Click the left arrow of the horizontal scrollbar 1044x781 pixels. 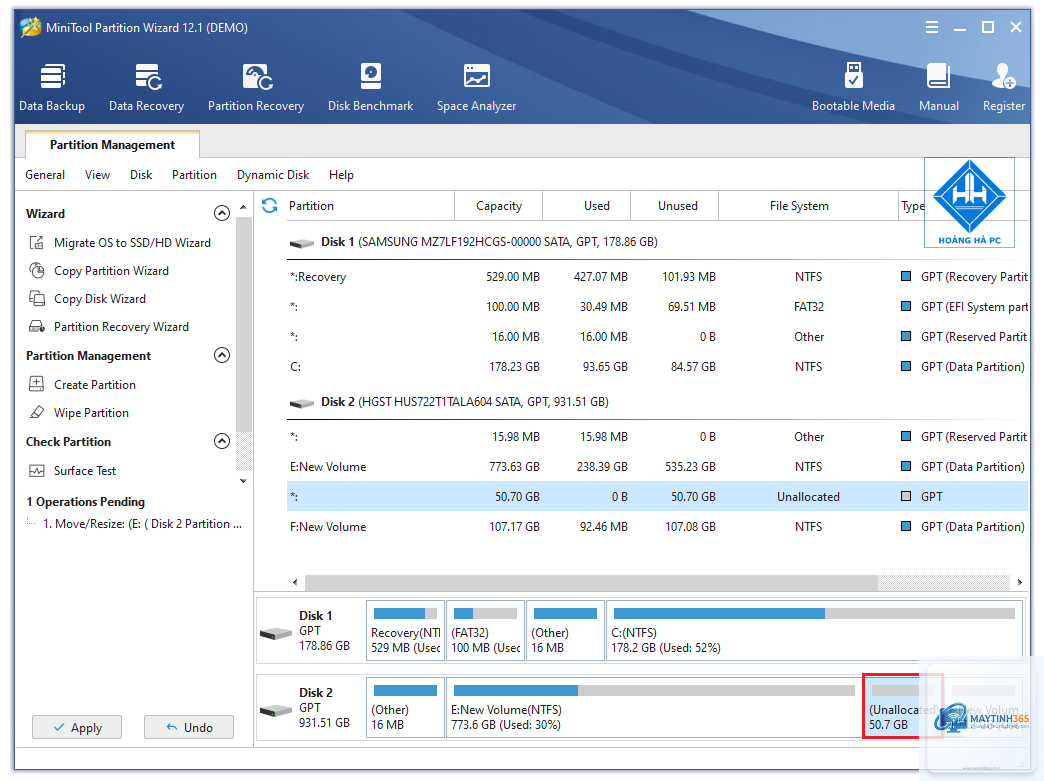pyautogui.click(x=295, y=583)
